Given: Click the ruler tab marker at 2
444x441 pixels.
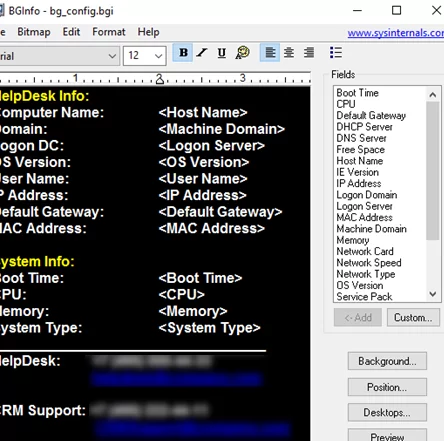Looking at the screenshot, I should point(160,80).
